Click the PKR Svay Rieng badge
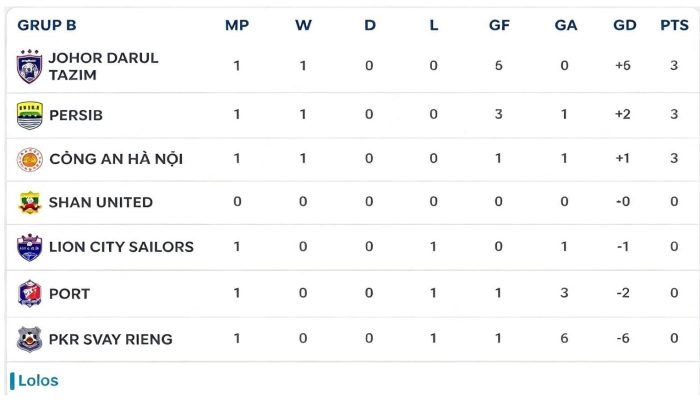The width and height of the screenshot is (700, 400). pos(29,339)
